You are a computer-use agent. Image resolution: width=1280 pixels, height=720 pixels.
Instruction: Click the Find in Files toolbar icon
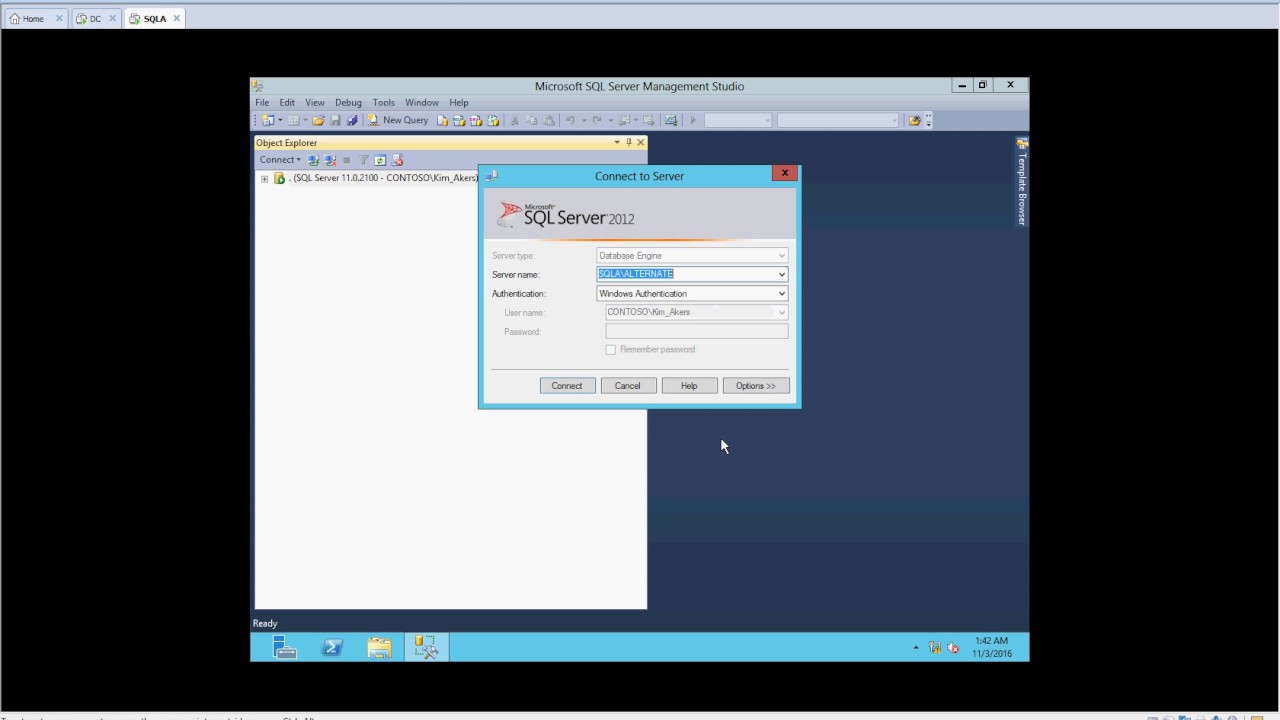pyautogui.click(x=914, y=120)
